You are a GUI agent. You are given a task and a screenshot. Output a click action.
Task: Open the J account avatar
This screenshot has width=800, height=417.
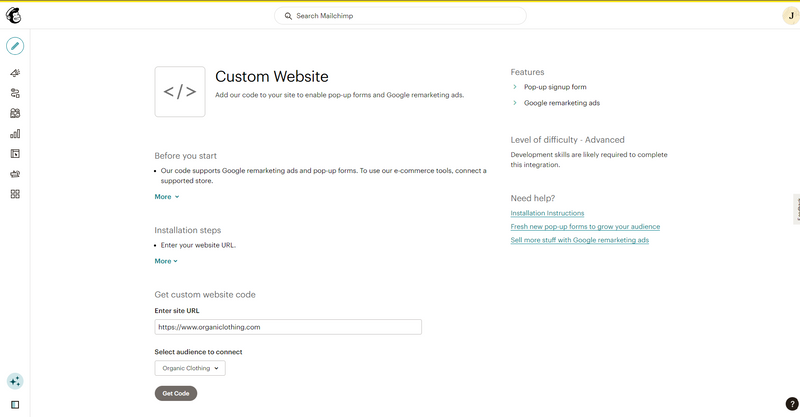click(791, 16)
